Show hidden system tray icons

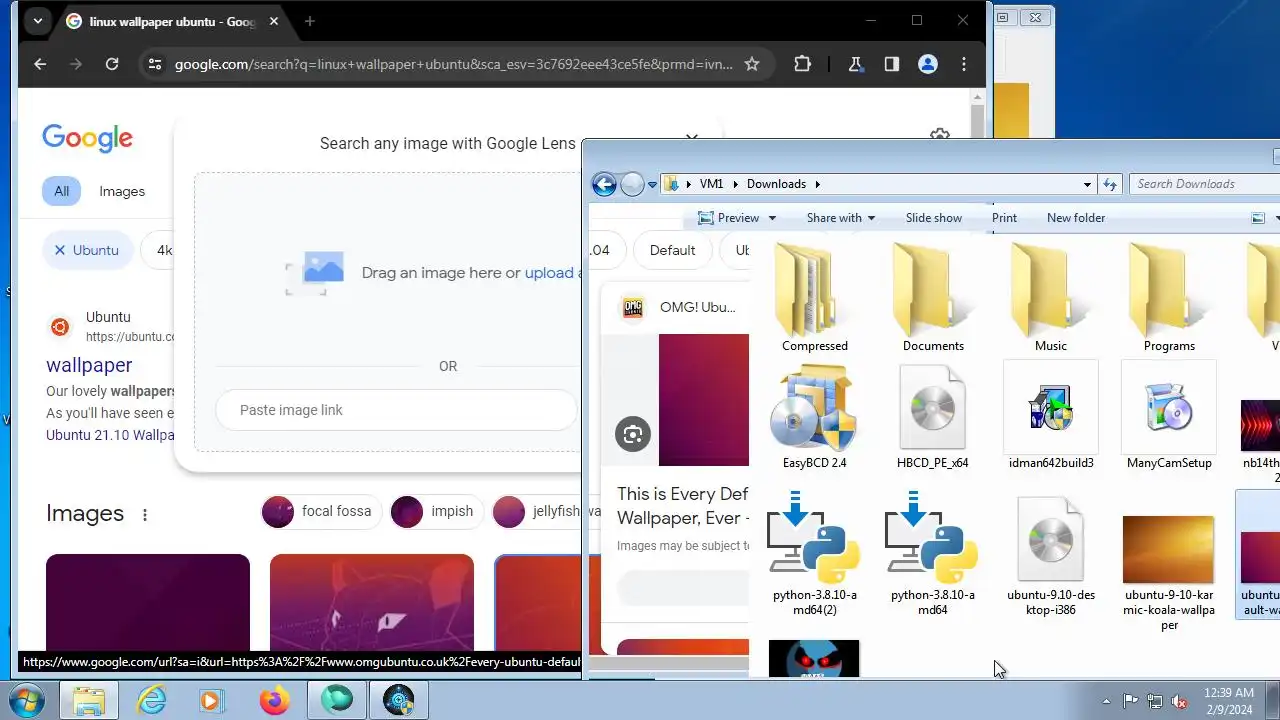(1106, 701)
